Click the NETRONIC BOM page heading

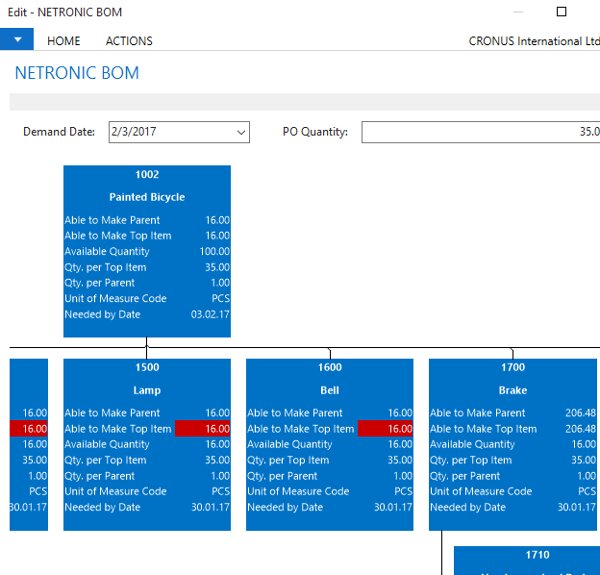[77, 73]
